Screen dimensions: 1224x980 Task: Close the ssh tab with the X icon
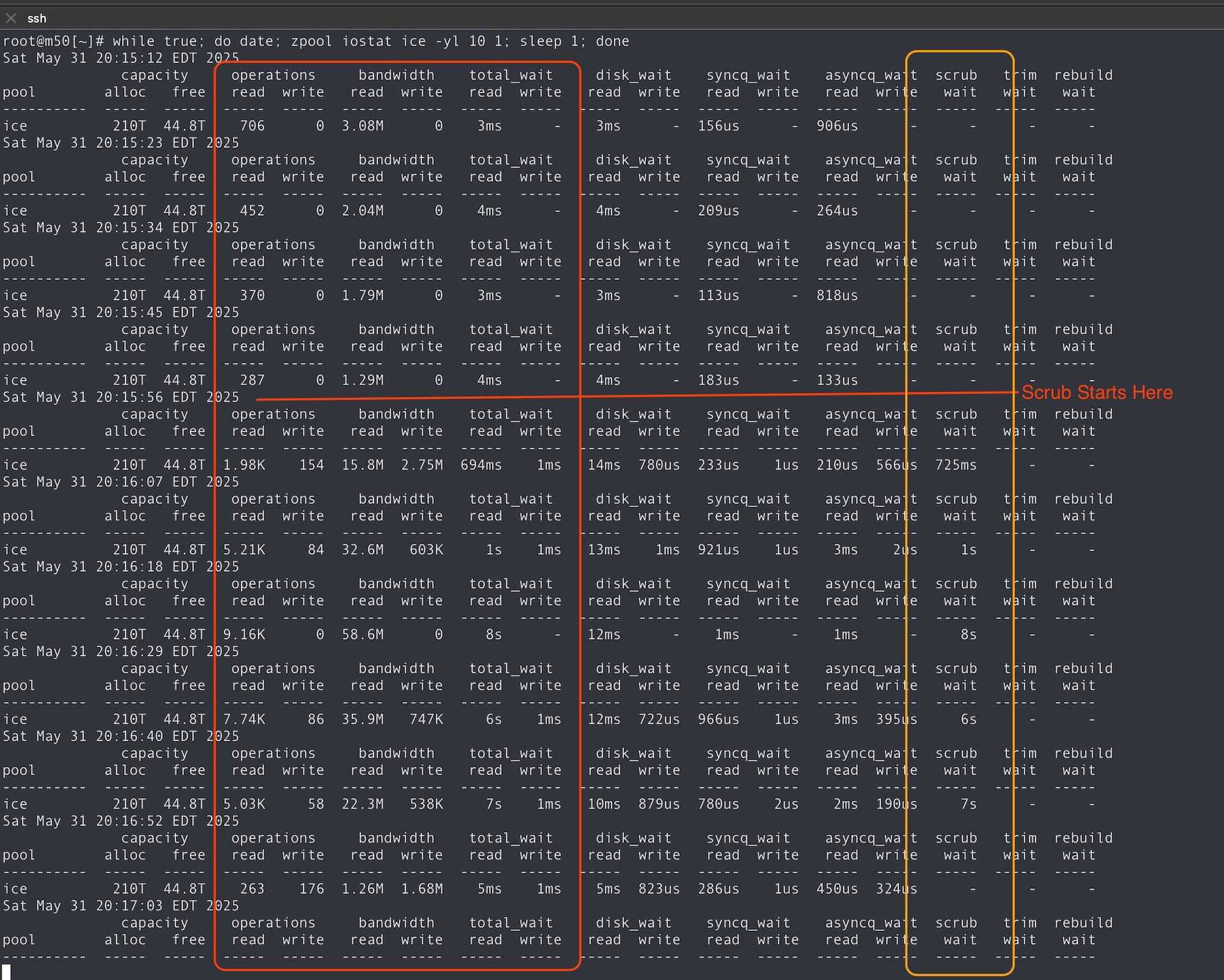(x=11, y=18)
